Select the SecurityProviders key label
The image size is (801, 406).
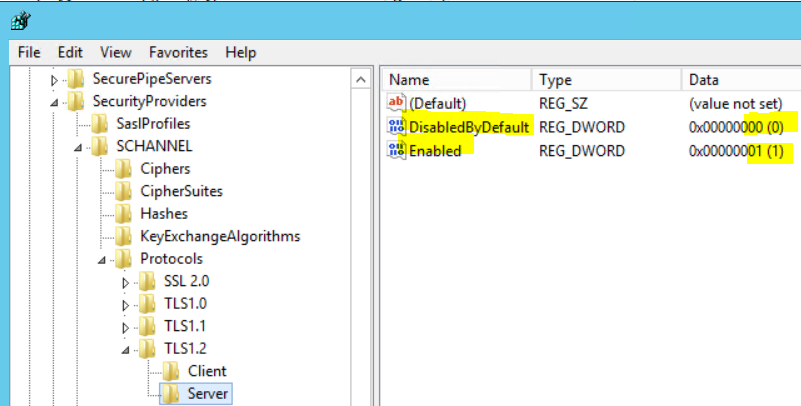tap(149, 101)
